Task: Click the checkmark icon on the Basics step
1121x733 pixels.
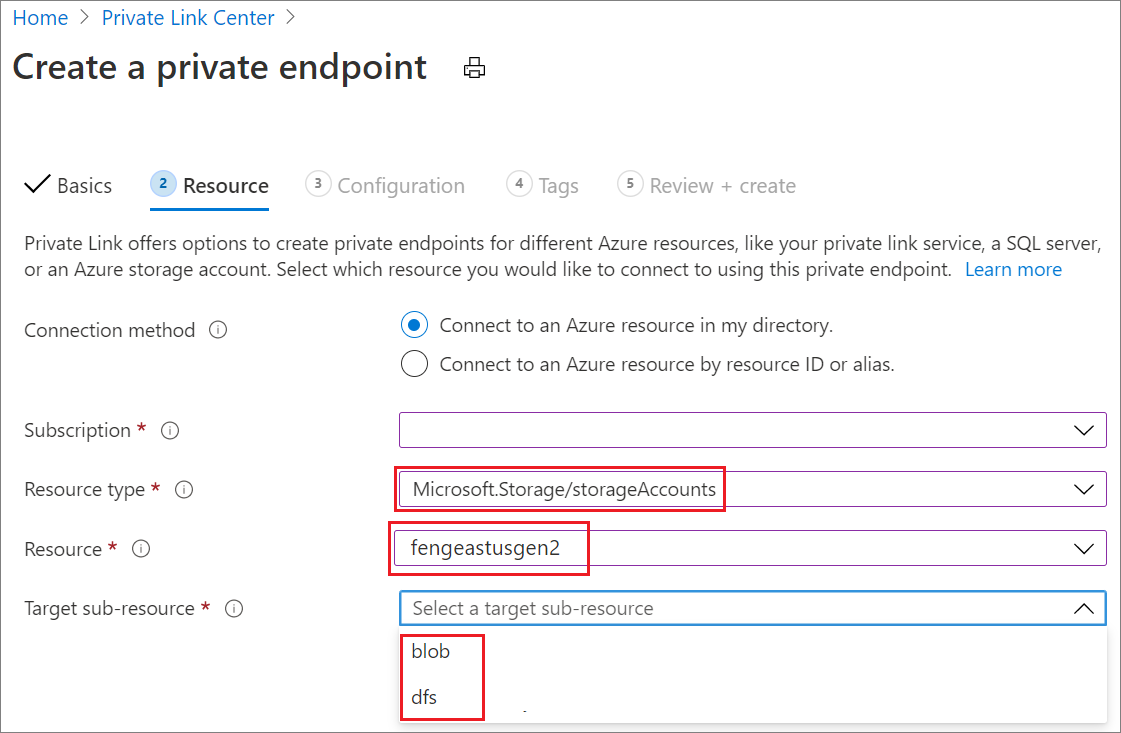Action: [x=37, y=184]
